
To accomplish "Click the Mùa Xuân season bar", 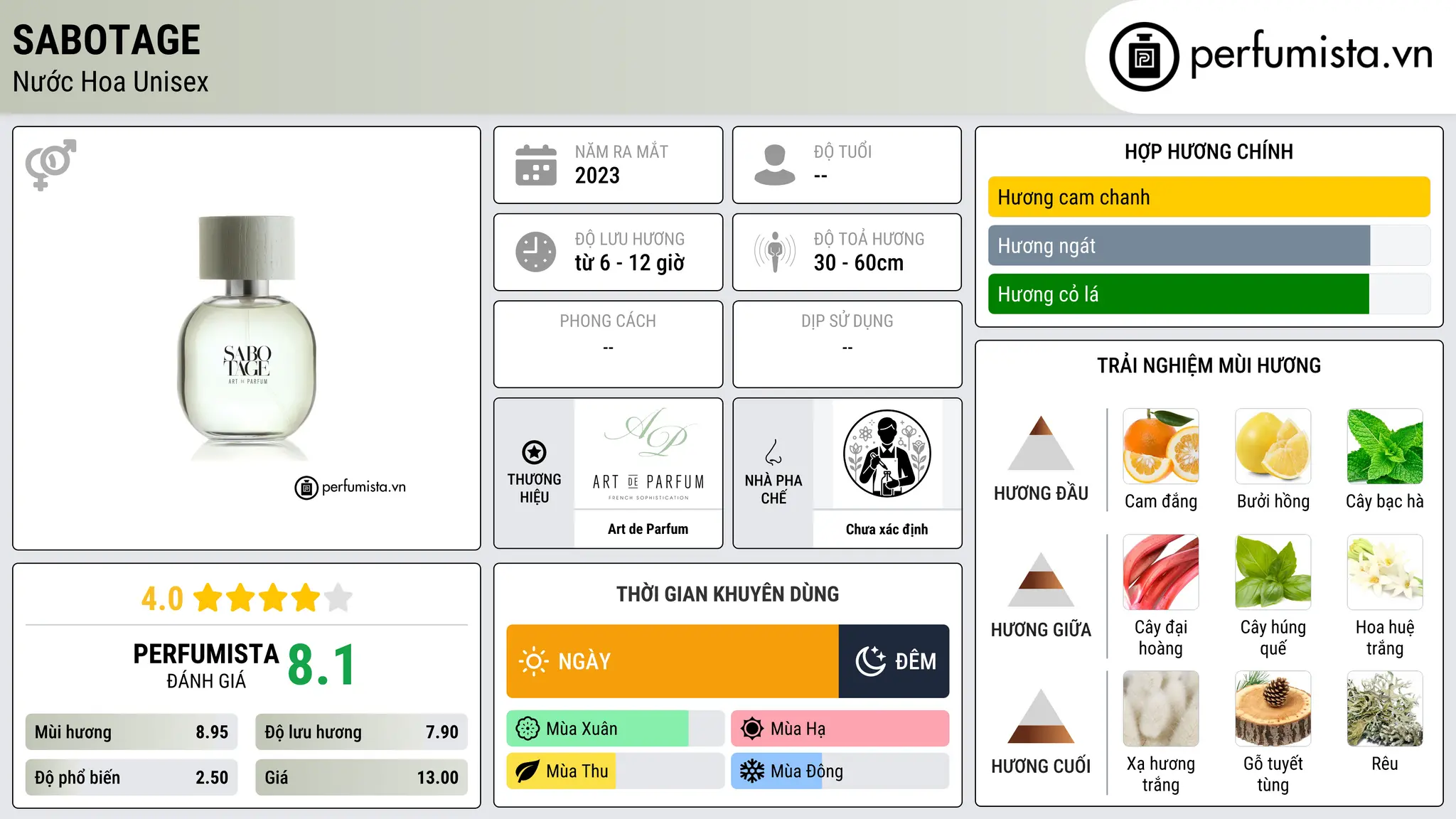I will coord(616,729).
